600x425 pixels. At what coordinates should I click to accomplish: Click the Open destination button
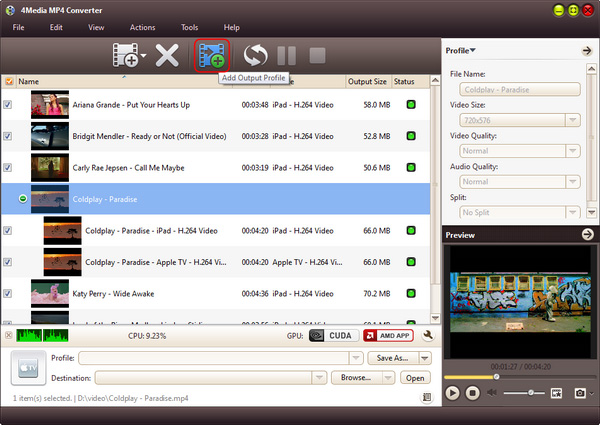coord(415,378)
